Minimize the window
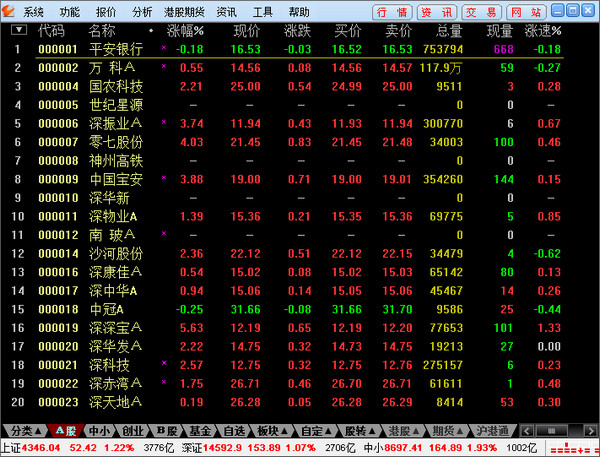Image resolution: width=600 pixels, height=457 pixels. pos(558,10)
